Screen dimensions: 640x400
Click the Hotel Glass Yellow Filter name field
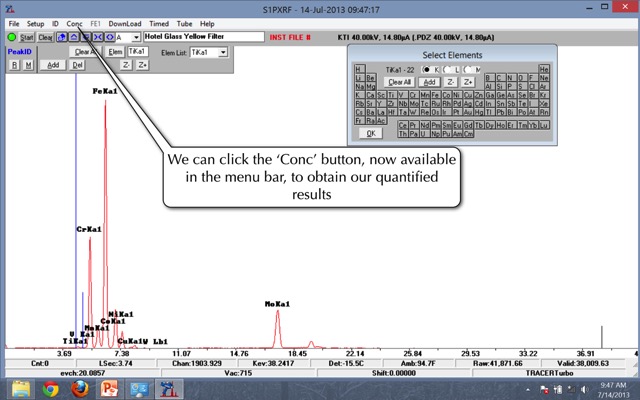pos(204,37)
